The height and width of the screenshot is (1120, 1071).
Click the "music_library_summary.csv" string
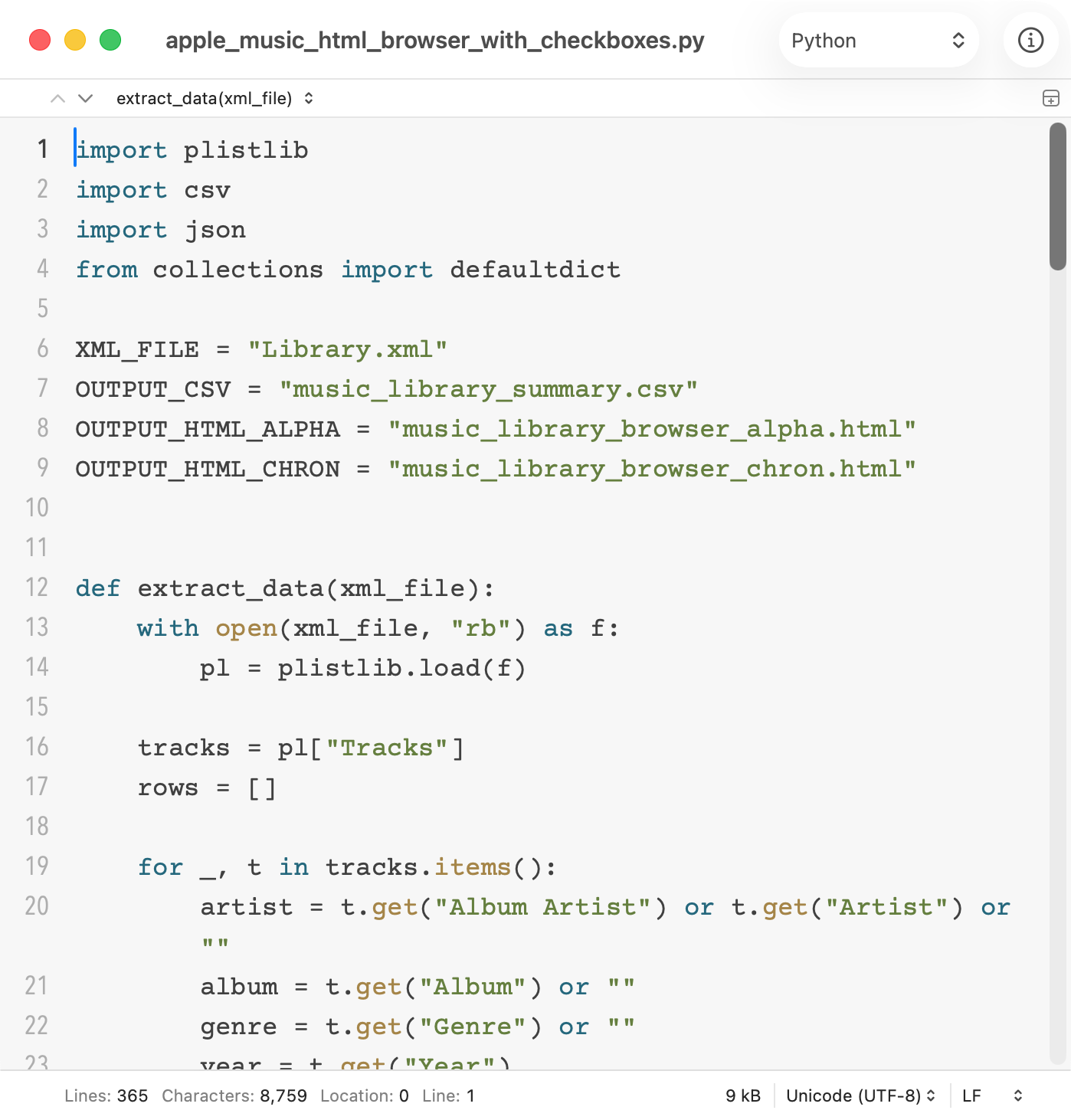tap(489, 389)
